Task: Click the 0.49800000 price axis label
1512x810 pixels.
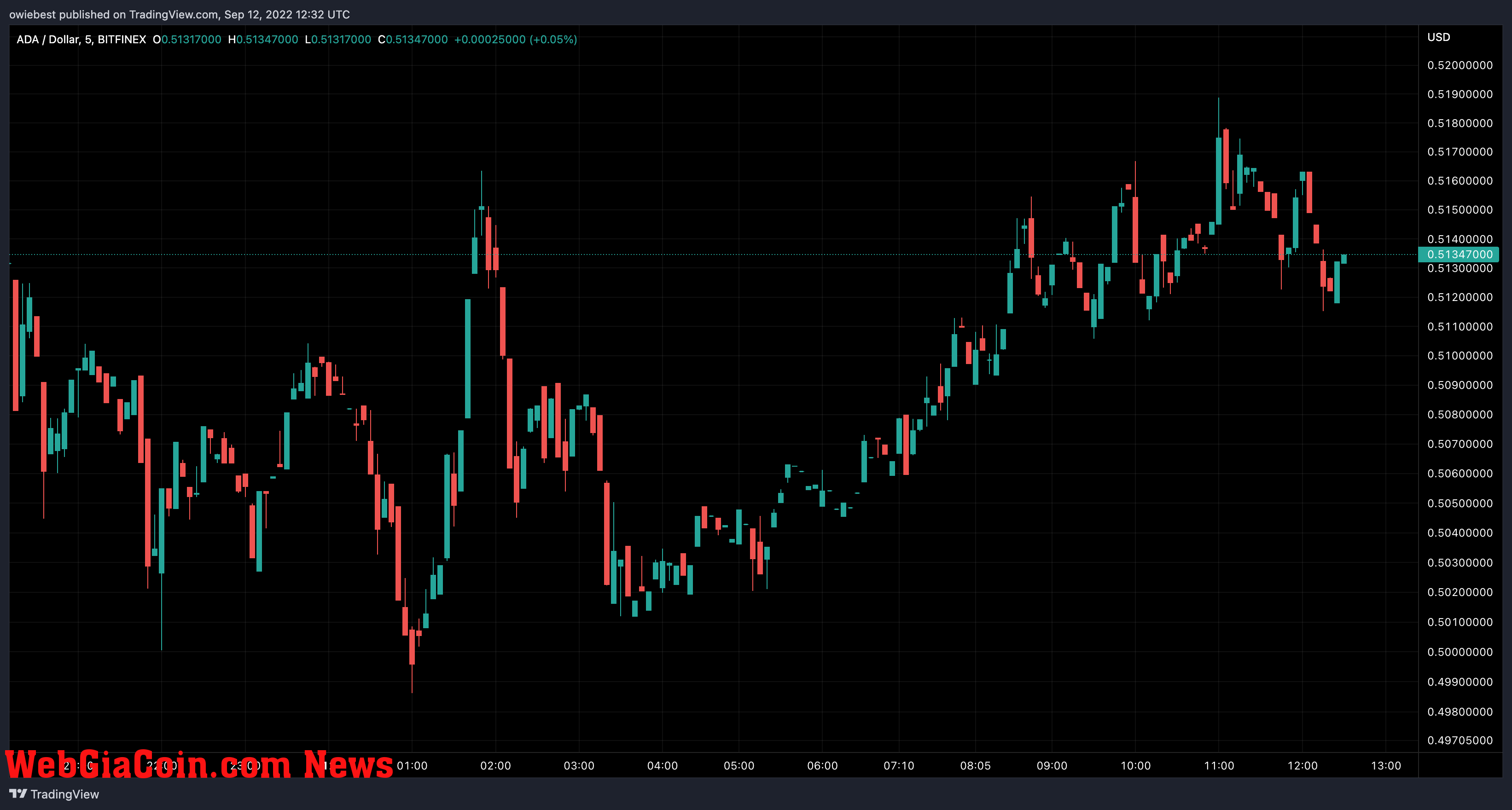Action: 1460,712
